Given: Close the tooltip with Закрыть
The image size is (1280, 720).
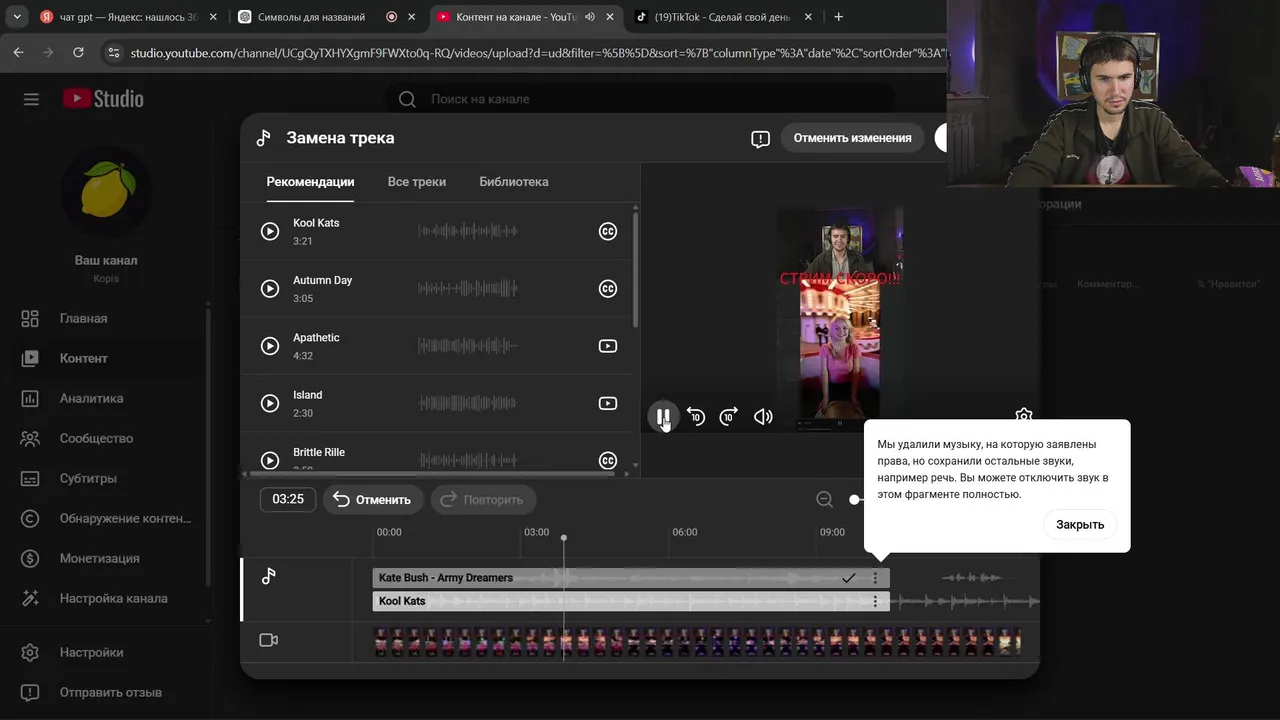Looking at the screenshot, I should [1080, 524].
